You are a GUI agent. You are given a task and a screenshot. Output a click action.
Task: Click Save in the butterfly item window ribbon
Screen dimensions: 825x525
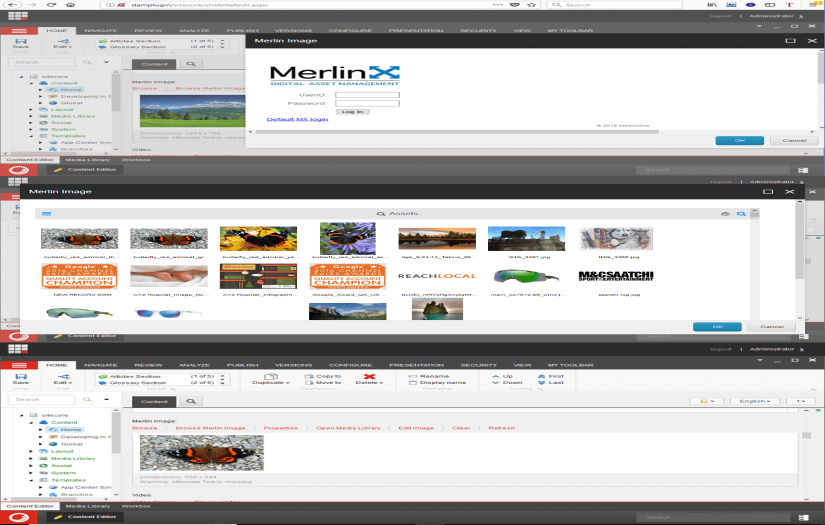[x=21, y=379]
